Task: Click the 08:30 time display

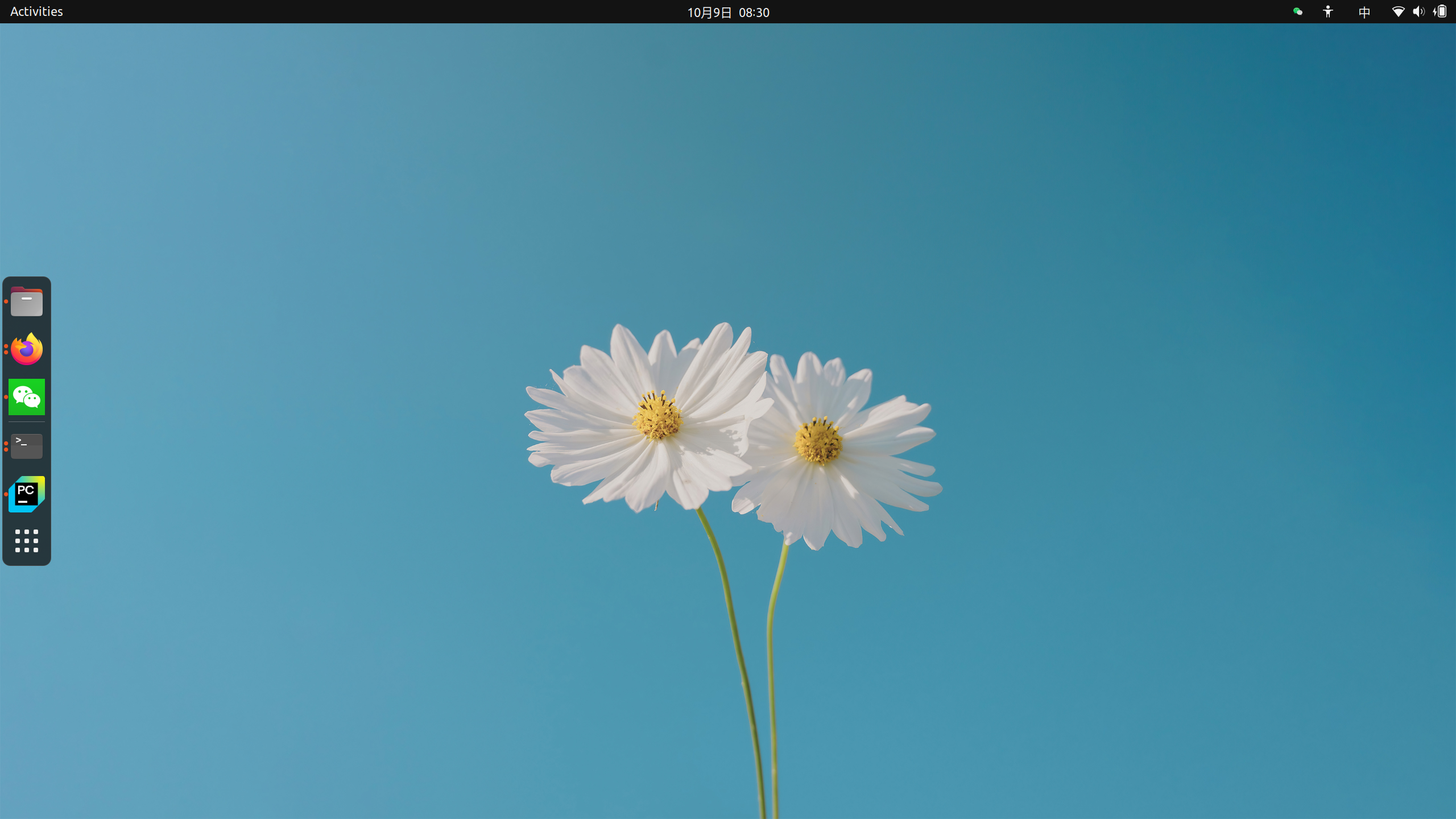Action: tap(754, 12)
